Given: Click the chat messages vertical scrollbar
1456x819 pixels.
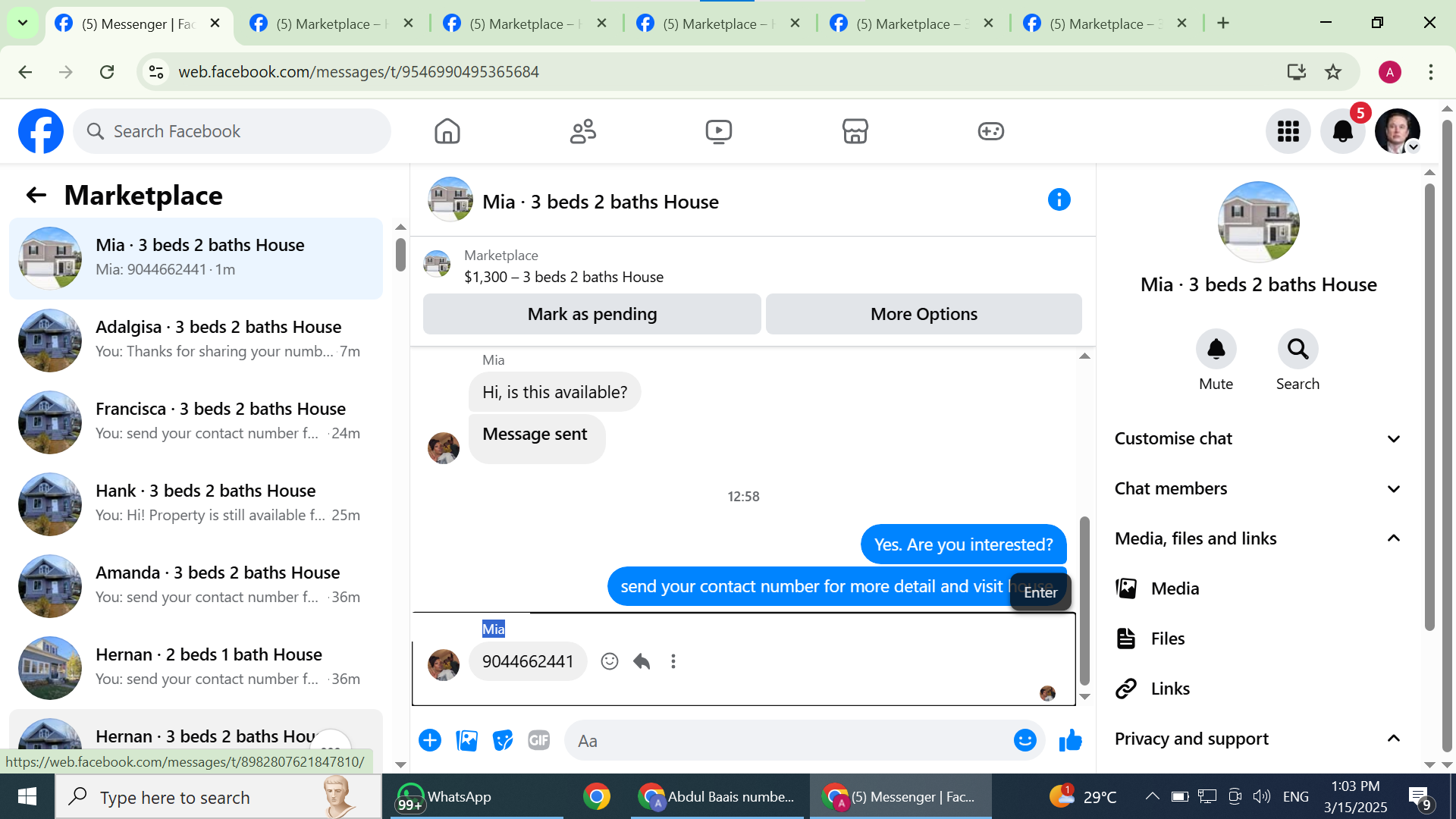Looking at the screenshot, I should coord(1084,599).
